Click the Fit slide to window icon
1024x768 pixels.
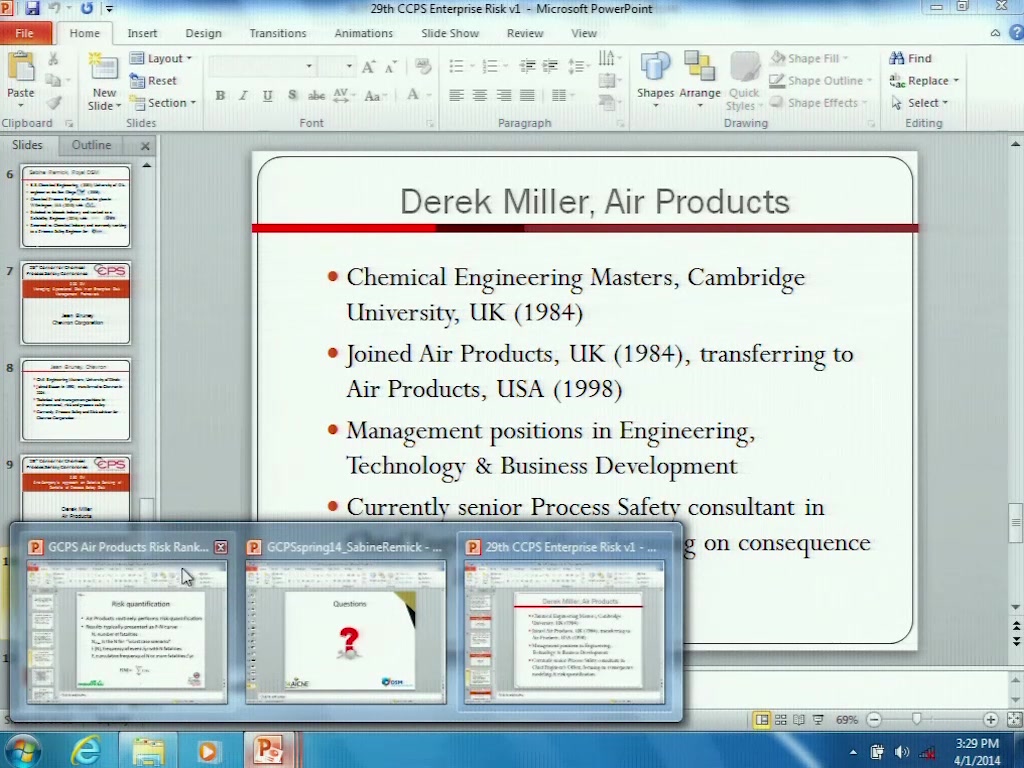tap(1010, 720)
